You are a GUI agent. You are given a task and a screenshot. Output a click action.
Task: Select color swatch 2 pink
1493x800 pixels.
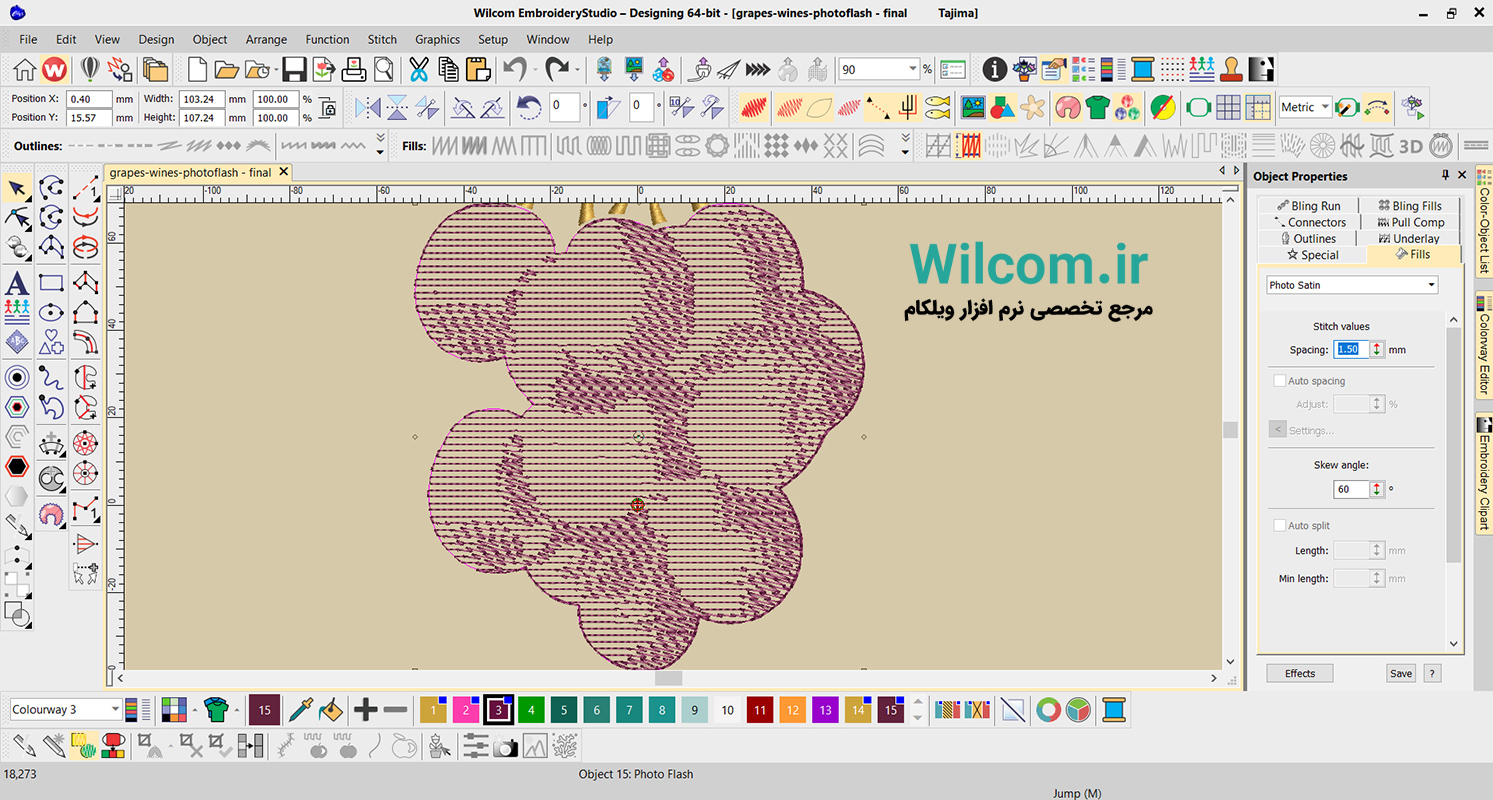[466, 710]
